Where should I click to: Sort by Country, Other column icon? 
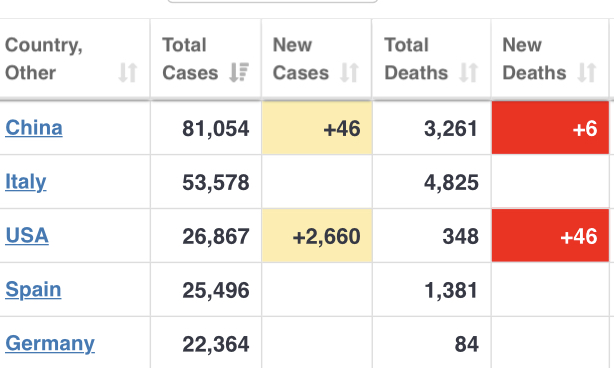click(128, 73)
